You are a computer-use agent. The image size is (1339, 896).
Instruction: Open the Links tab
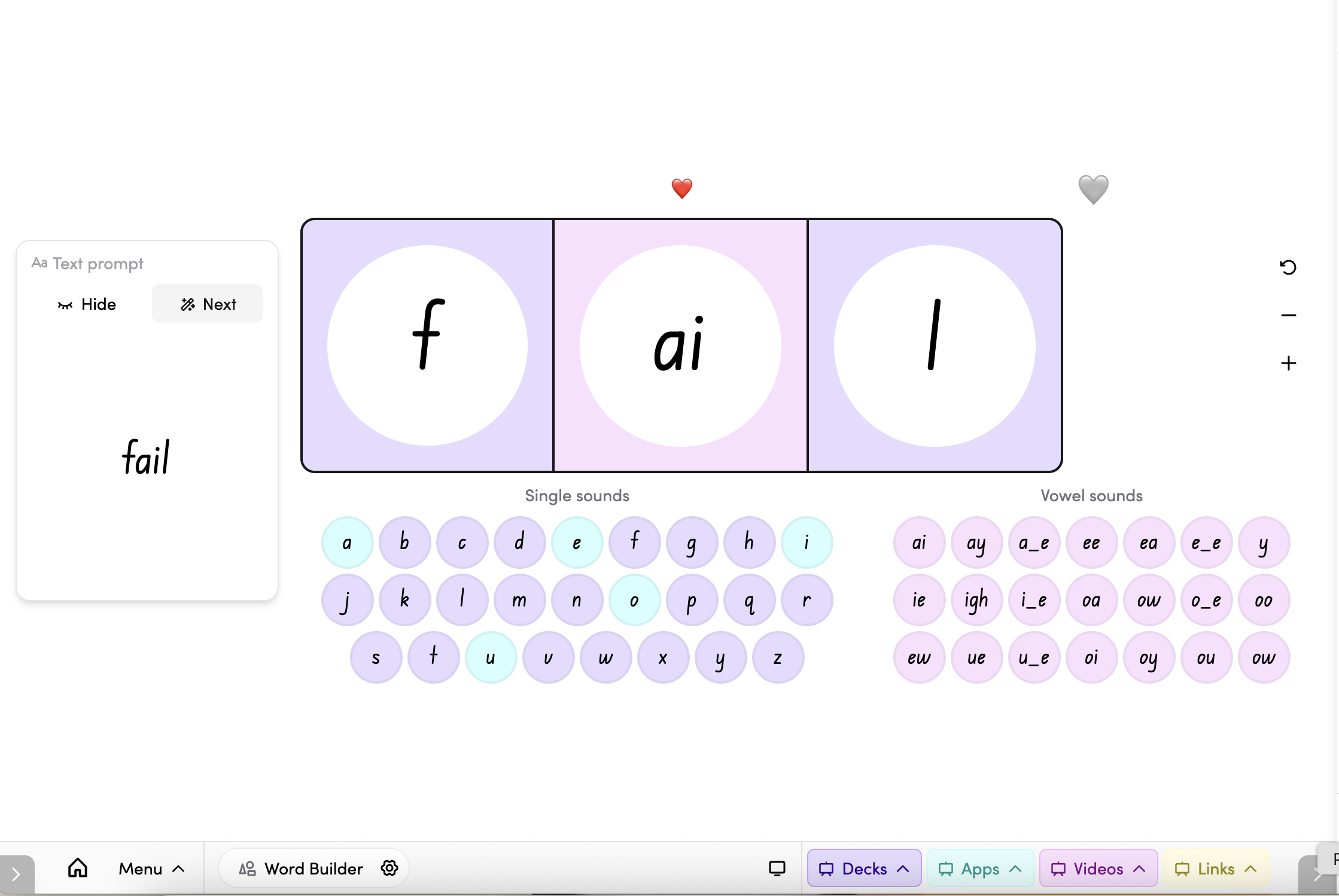(1215, 868)
